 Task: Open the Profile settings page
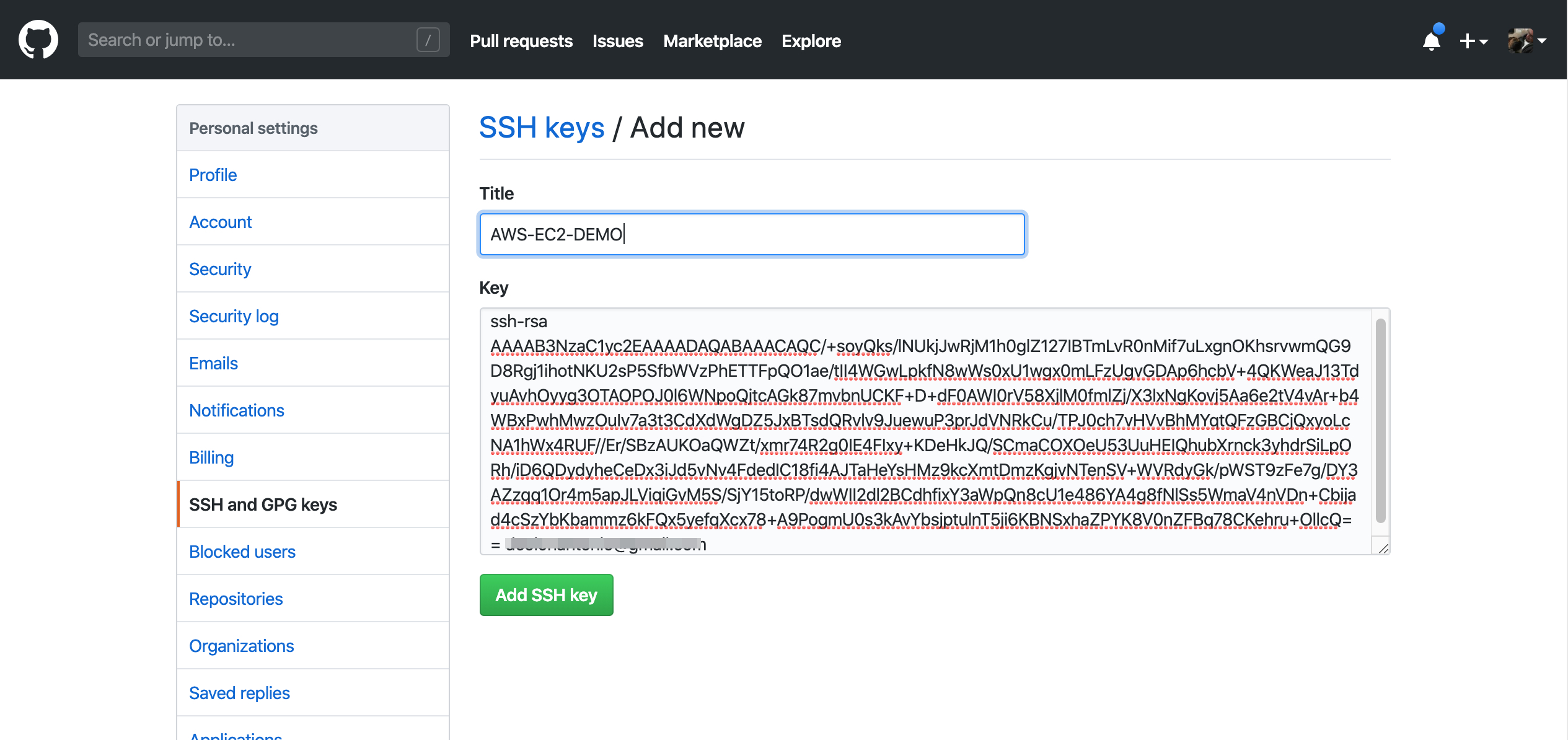coord(213,175)
